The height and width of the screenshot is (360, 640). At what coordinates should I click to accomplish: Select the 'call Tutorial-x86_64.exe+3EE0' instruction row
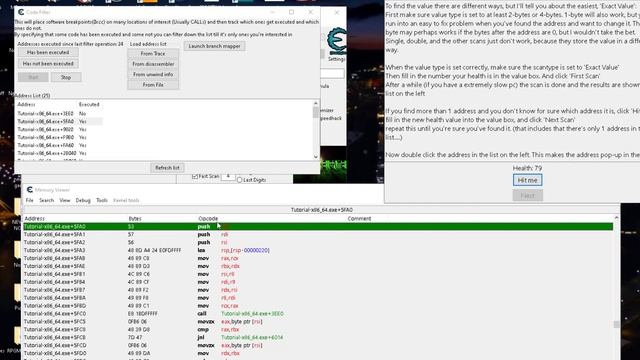coord(318,313)
